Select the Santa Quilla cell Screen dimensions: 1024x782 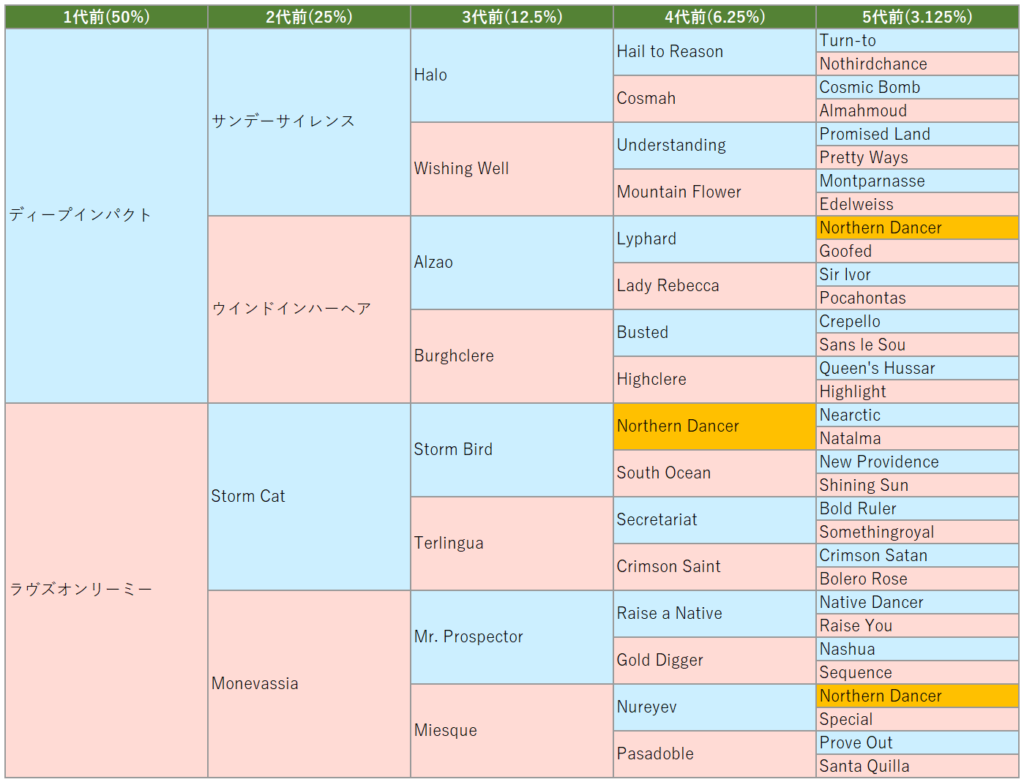918,766
